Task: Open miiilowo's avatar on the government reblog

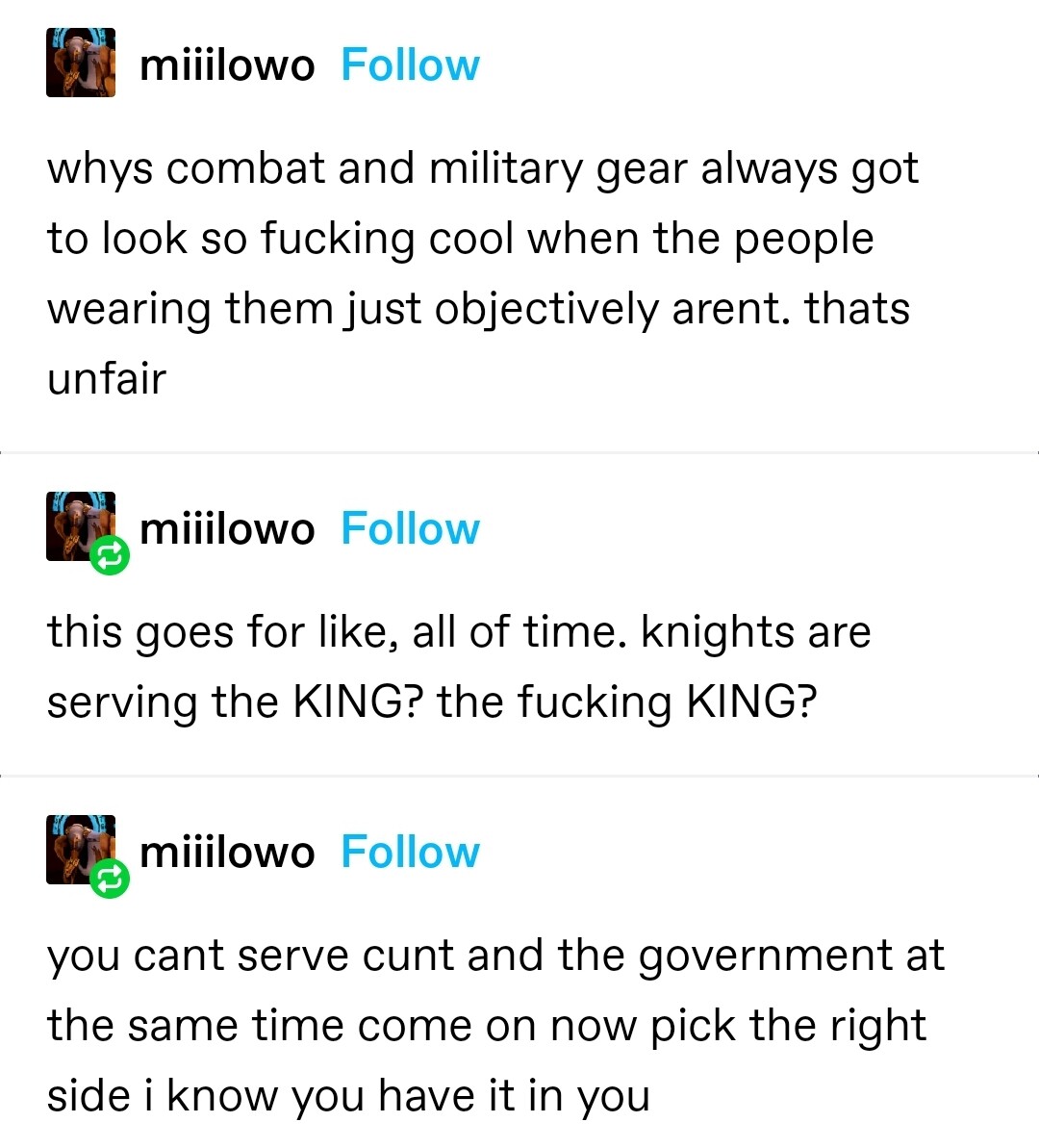Action: click(x=81, y=850)
